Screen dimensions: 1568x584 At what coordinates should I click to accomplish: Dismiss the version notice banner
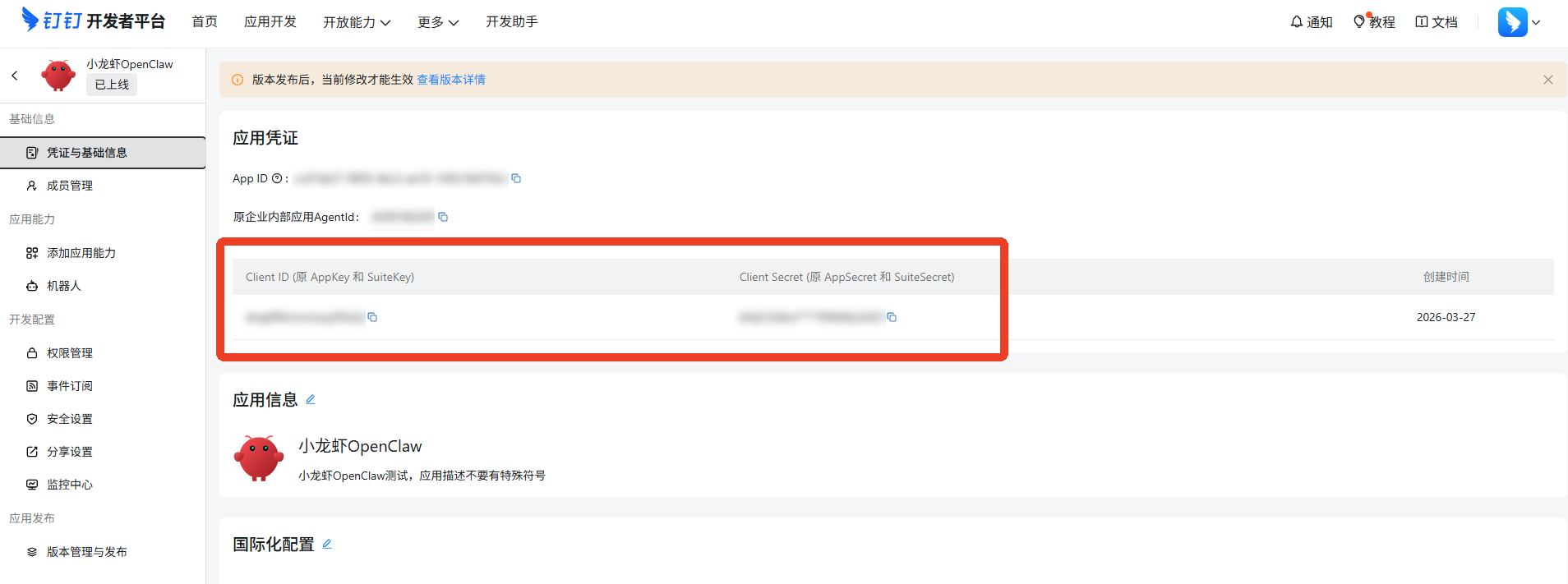(1547, 80)
